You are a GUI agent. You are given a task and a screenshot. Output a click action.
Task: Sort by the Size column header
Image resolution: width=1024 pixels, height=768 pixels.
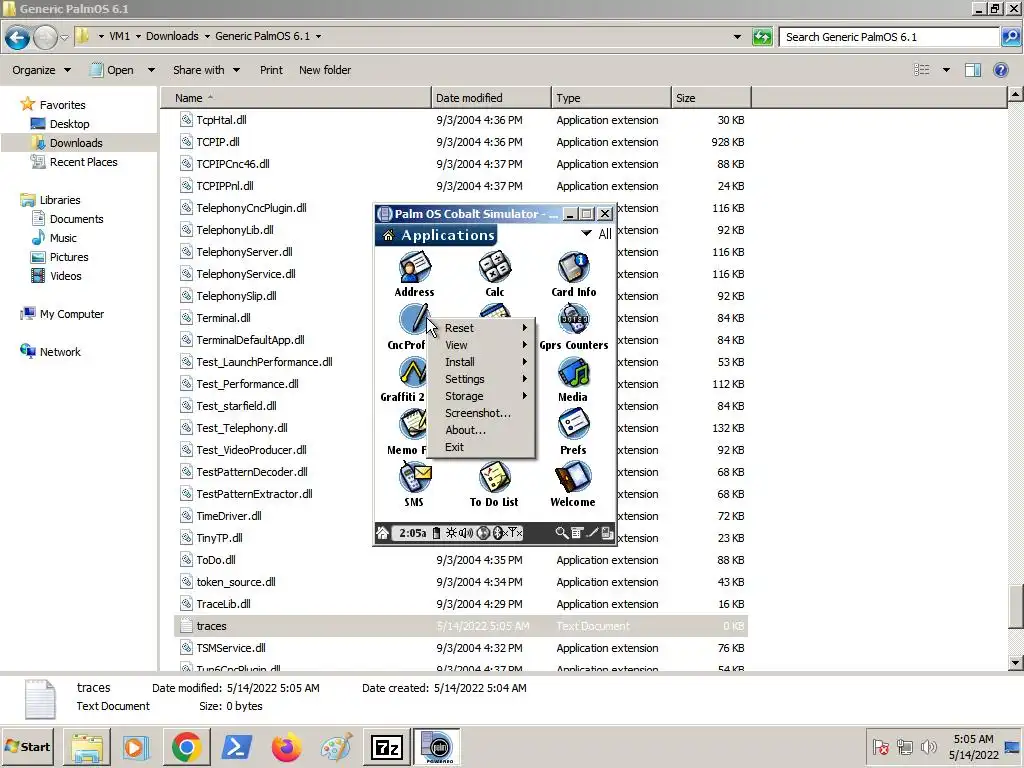coord(711,98)
